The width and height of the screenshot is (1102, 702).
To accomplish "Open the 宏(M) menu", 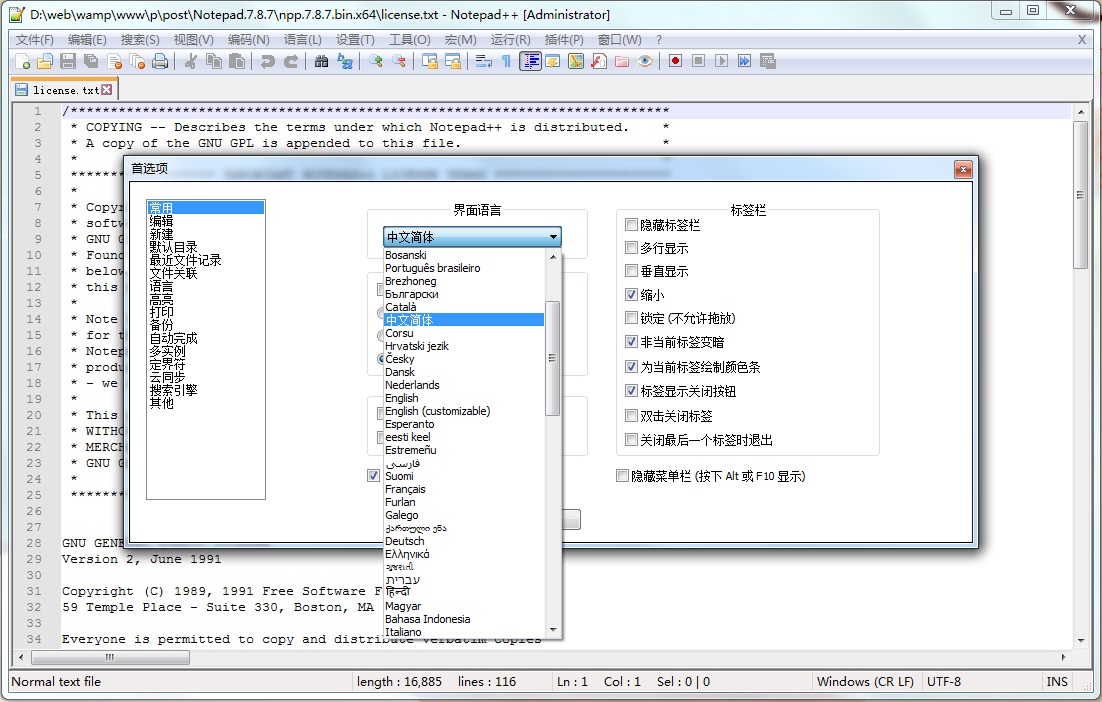I will click(x=460, y=39).
